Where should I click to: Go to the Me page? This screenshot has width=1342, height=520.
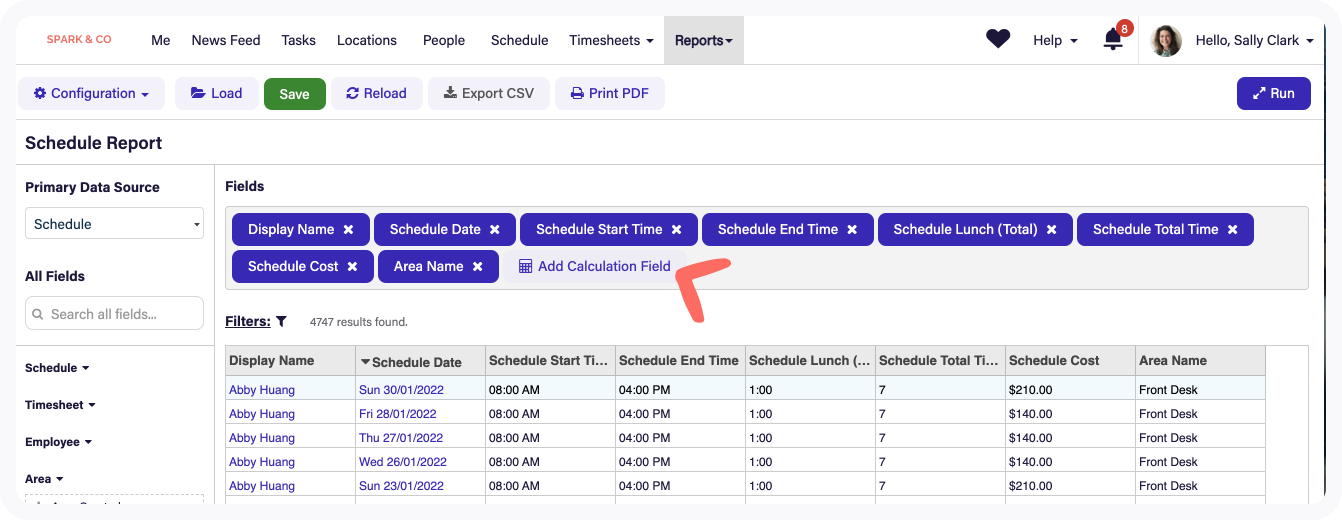(x=160, y=40)
